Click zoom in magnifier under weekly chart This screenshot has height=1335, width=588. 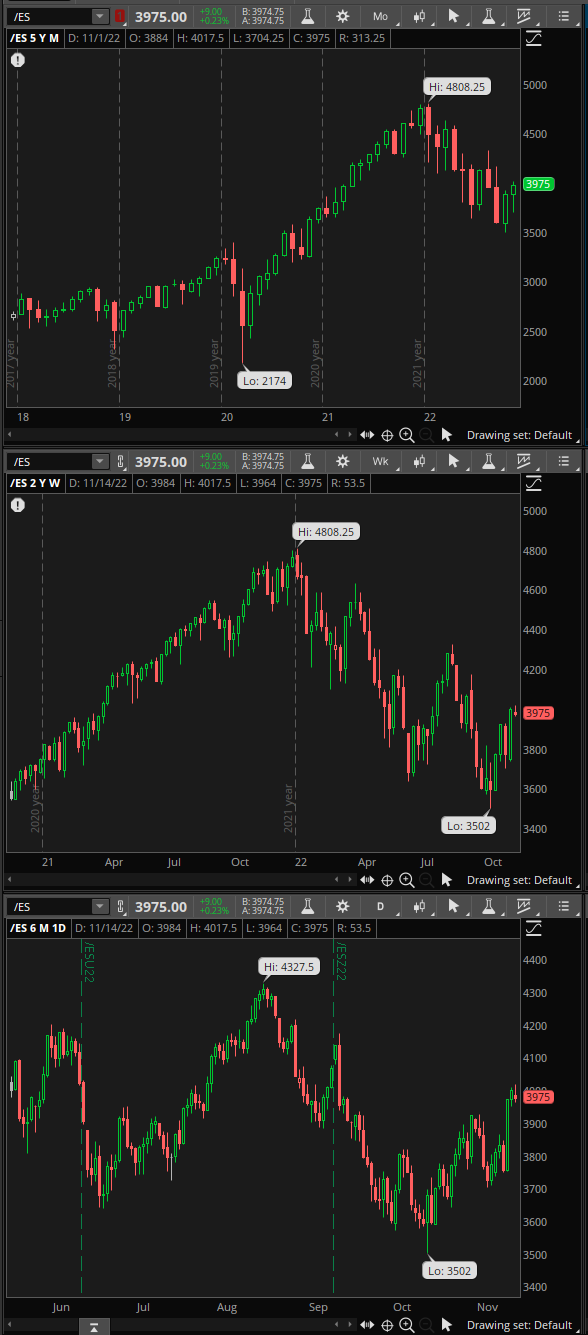pos(407,880)
